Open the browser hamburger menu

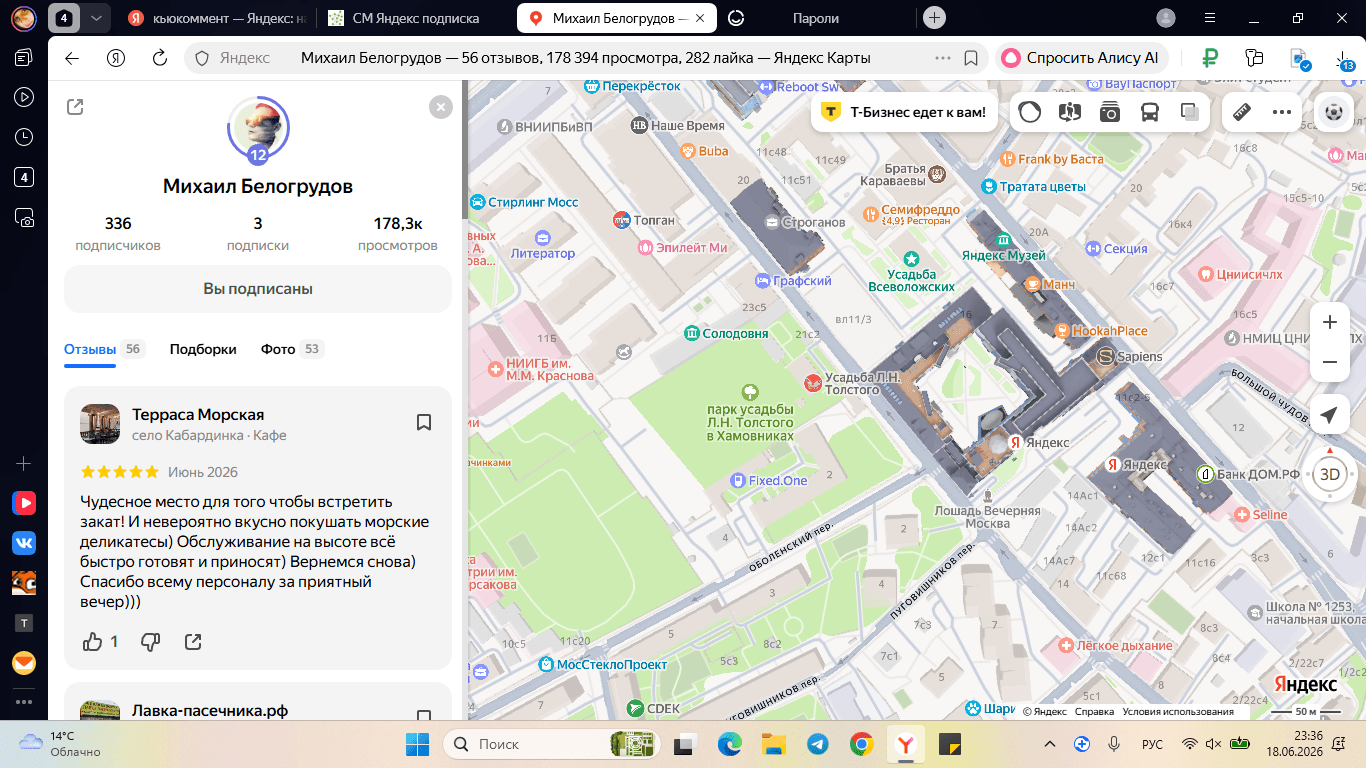click(1210, 18)
